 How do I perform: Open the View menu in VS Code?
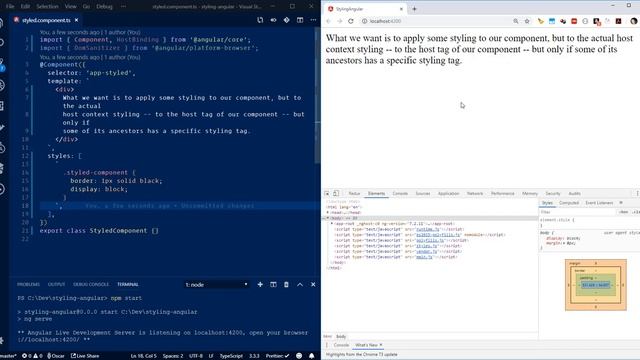click(x=71, y=7)
